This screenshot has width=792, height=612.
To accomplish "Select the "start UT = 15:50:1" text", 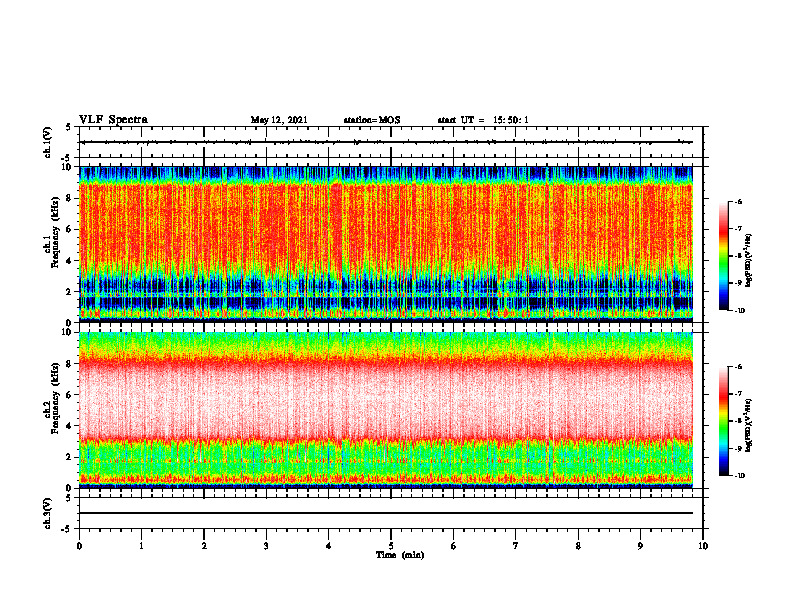I will pyautogui.click(x=483, y=120).
